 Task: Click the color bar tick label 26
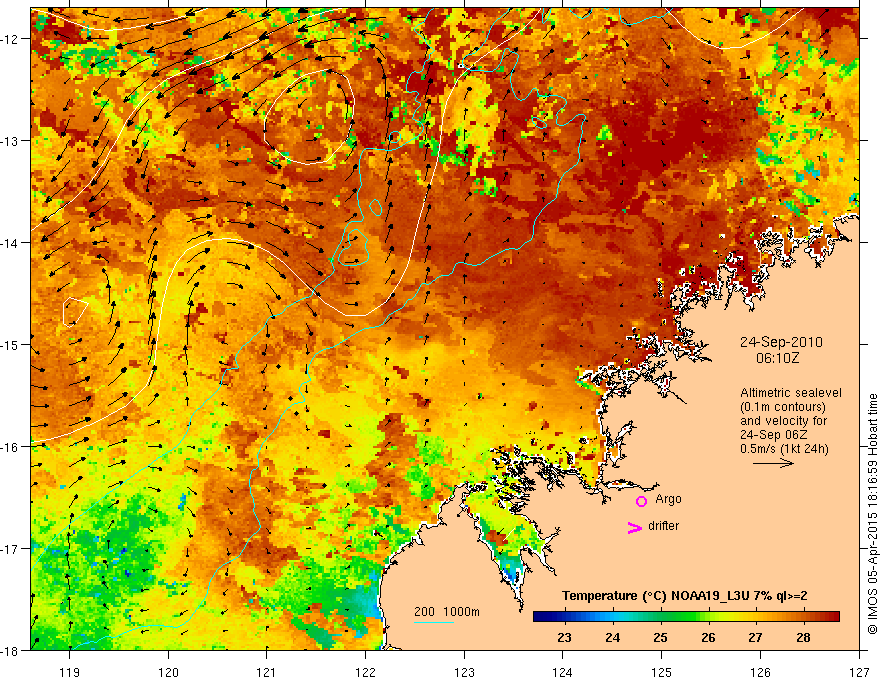(708, 637)
